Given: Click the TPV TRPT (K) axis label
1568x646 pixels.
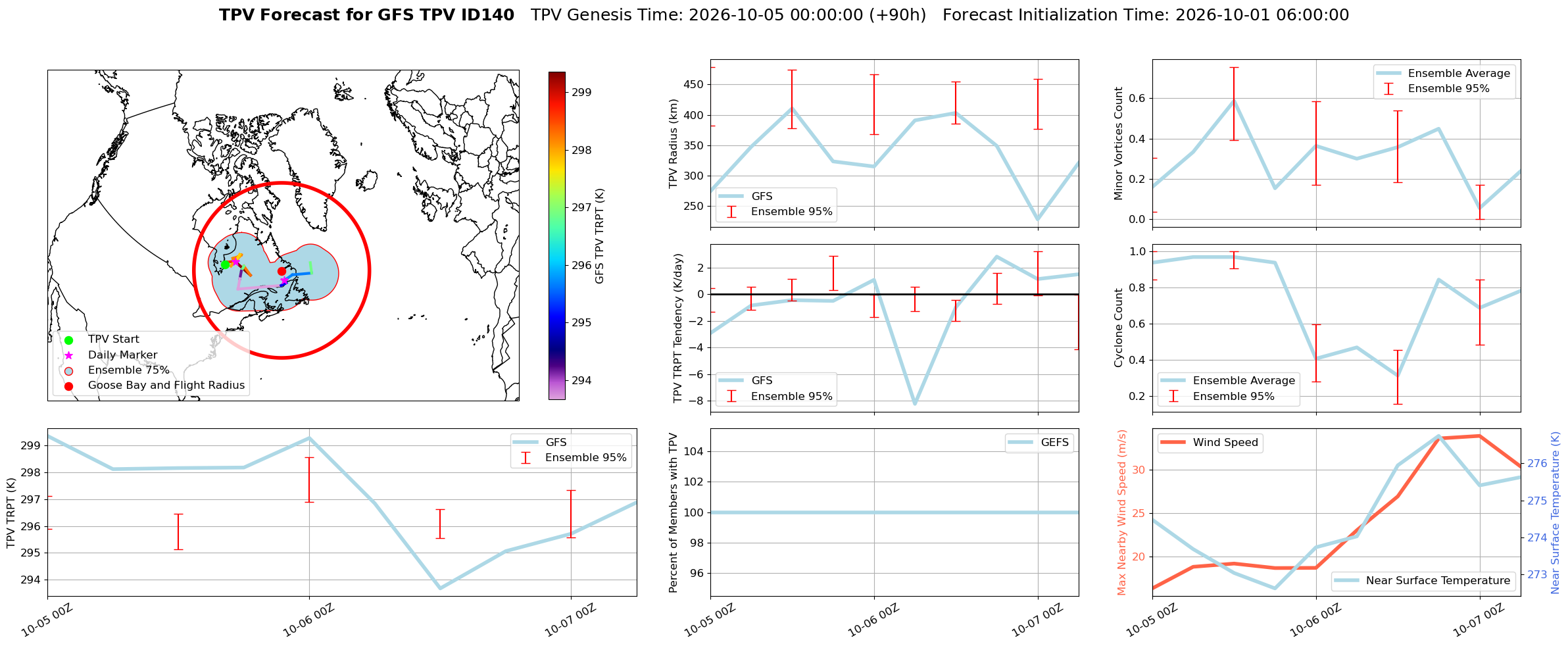Looking at the screenshot, I should coord(11,512).
